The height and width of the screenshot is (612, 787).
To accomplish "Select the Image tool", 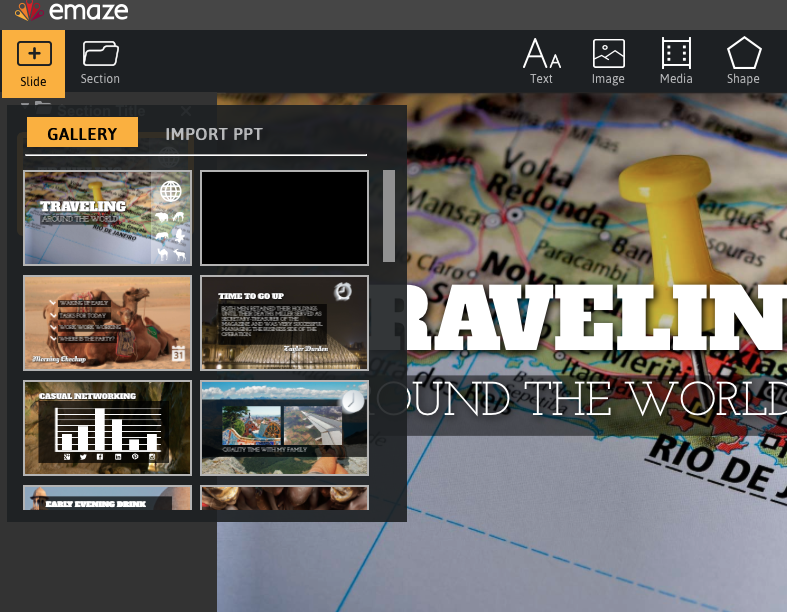I will (608, 61).
